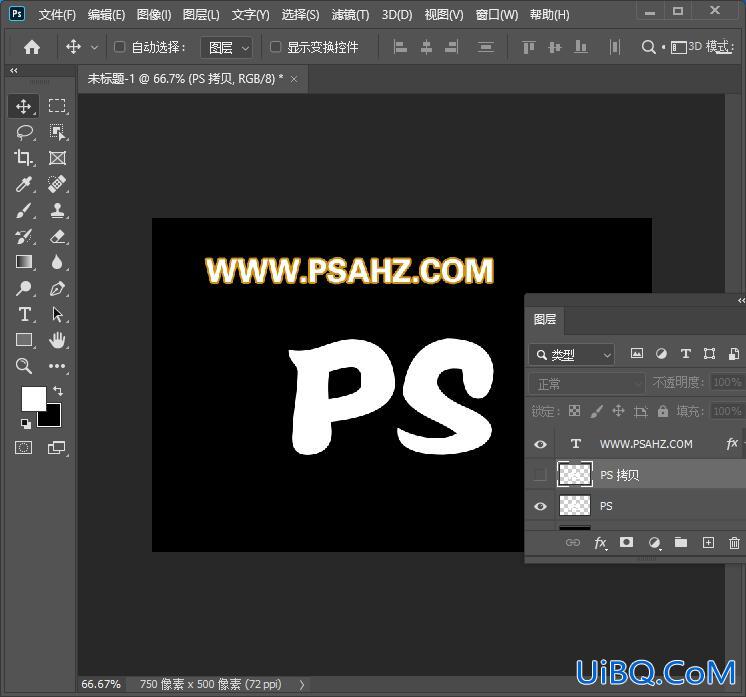Viewport: 746px width, 697px height.
Task: Add a layer mask
Action: click(x=626, y=542)
